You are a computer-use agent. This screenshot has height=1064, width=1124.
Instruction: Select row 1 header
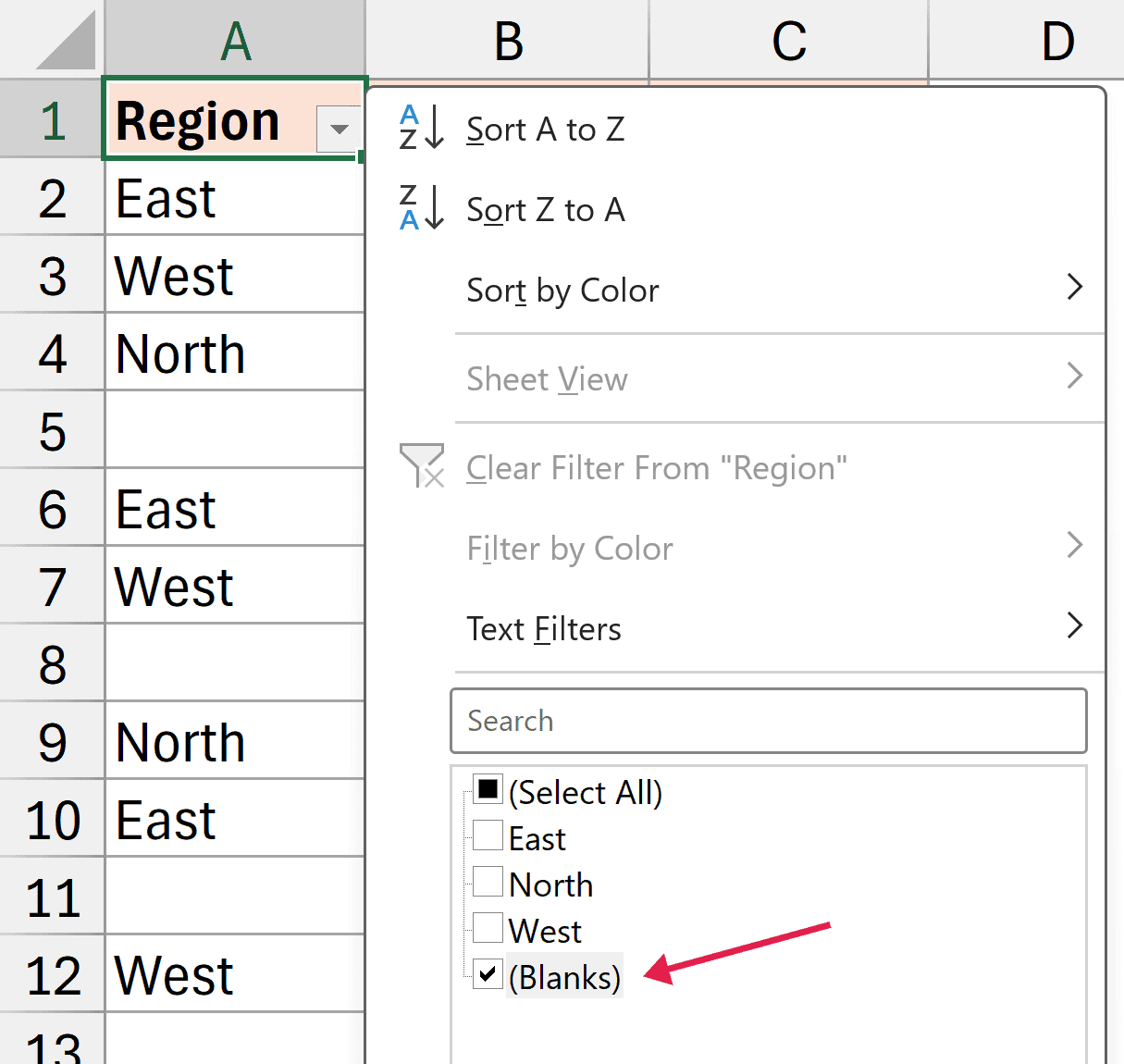(x=52, y=120)
